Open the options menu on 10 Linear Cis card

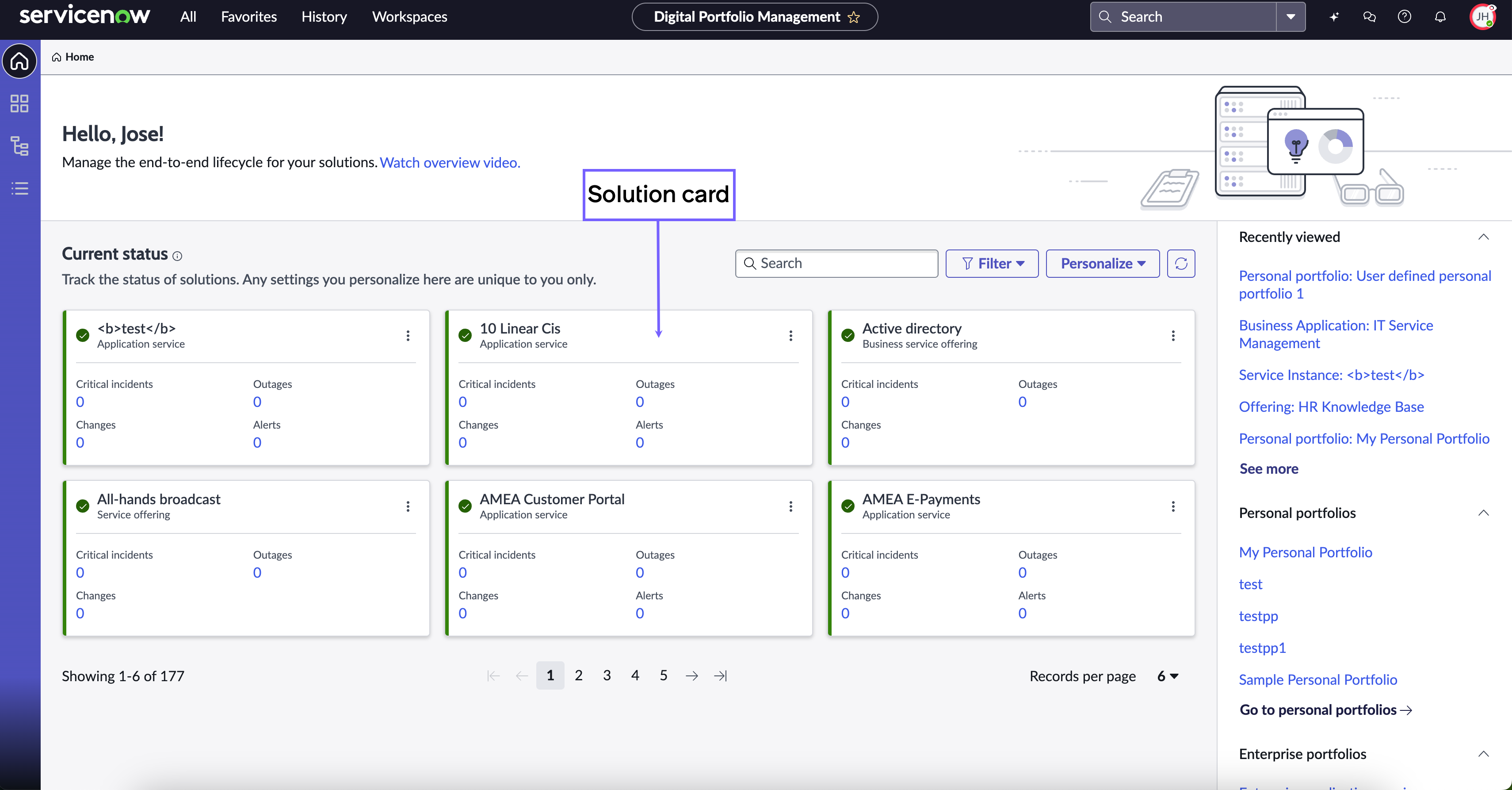click(x=790, y=335)
